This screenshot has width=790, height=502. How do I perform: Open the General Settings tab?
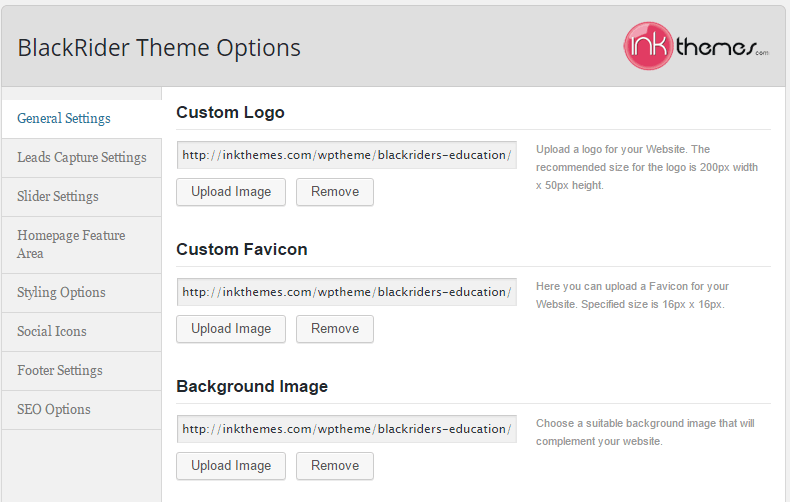(x=64, y=119)
